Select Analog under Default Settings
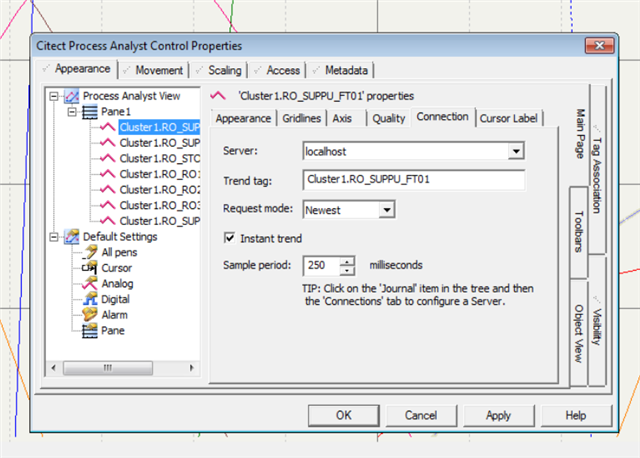Image resolution: width=640 pixels, height=458 pixels. [x=117, y=283]
